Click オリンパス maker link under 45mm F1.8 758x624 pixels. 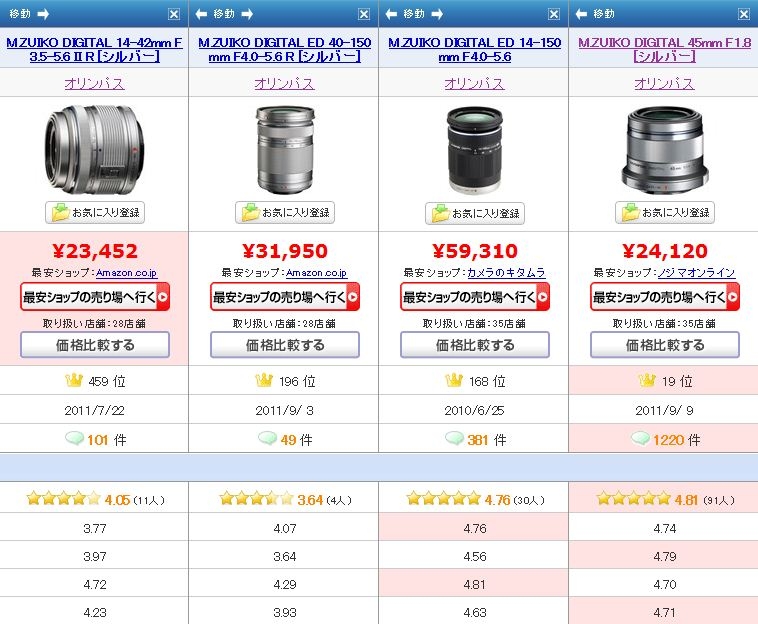point(664,83)
